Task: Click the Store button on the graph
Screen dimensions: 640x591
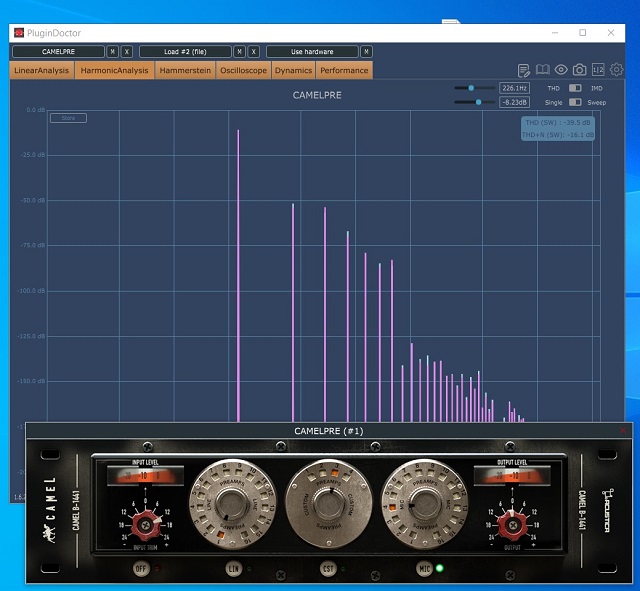Action: (x=68, y=118)
